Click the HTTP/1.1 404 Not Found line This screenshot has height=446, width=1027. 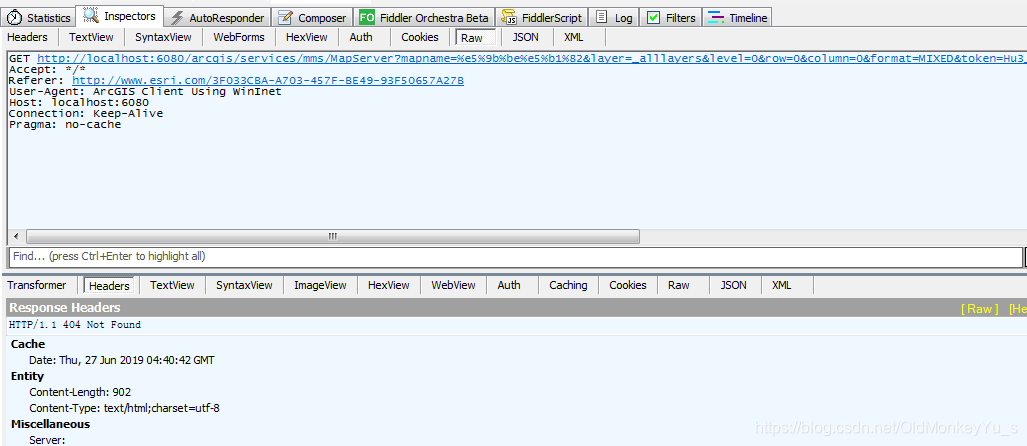click(x=75, y=325)
